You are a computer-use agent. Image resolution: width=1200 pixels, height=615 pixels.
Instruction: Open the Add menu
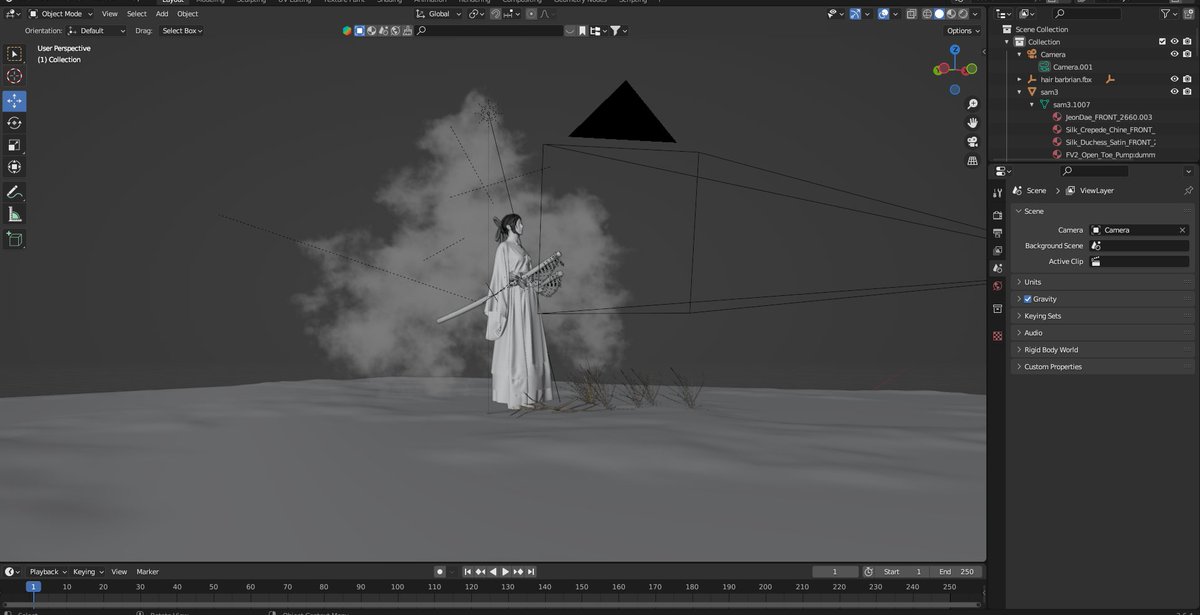(162, 14)
